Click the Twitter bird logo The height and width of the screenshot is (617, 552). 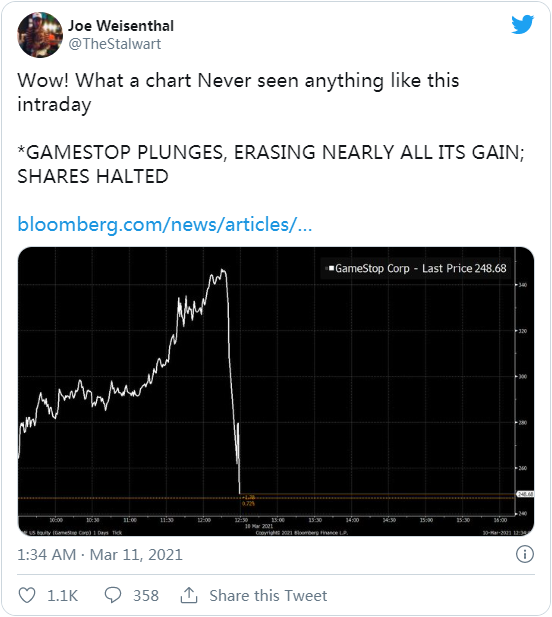click(522, 24)
